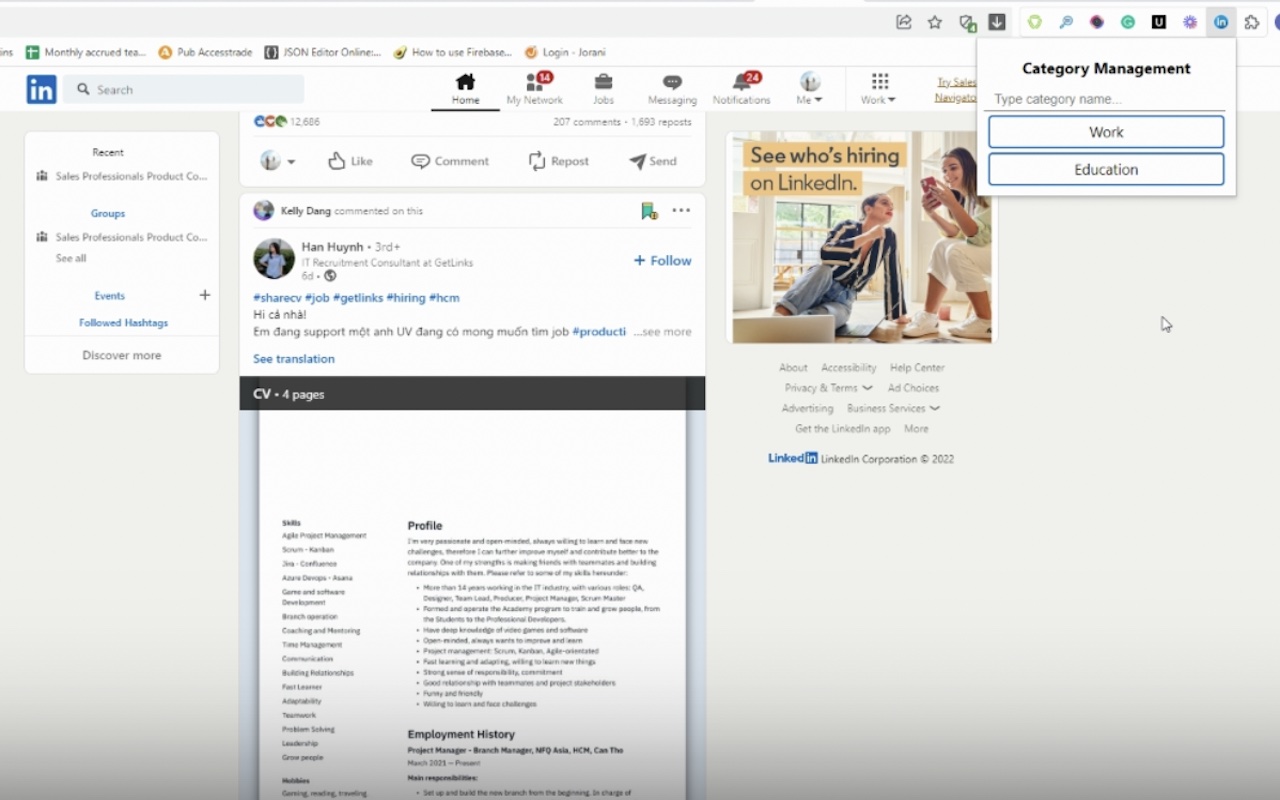Open the 1,693 reposts link
This screenshot has width=1280, height=800.
tap(661, 122)
